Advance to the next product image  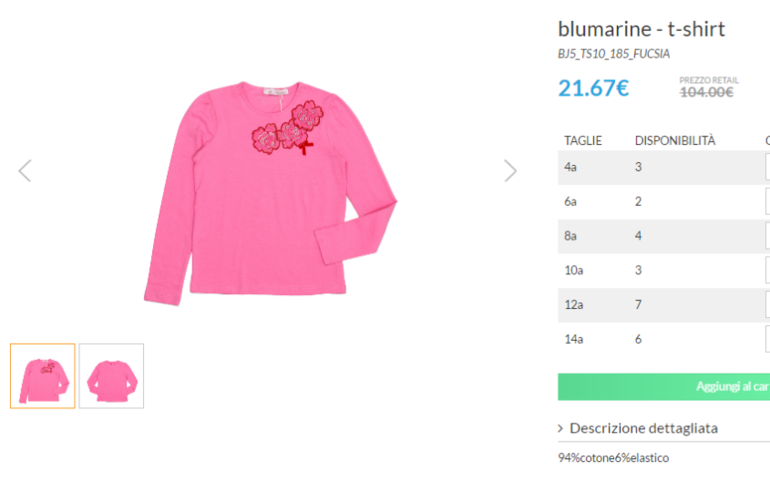tap(510, 171)
